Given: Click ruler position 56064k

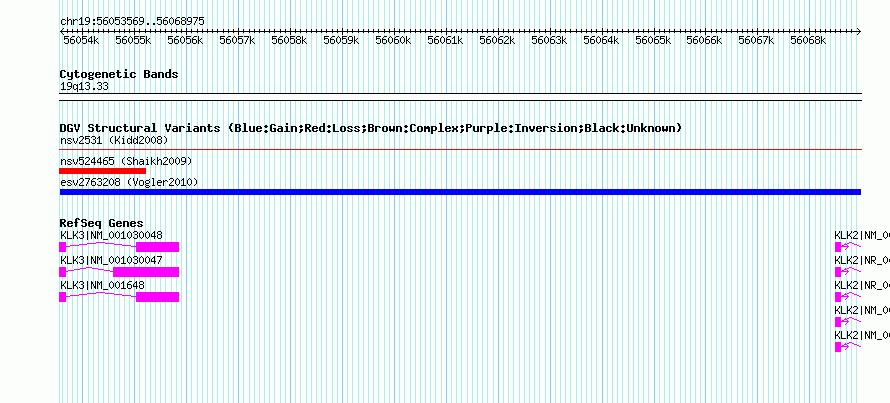Looking at the screenshot, I should (601, 41).
